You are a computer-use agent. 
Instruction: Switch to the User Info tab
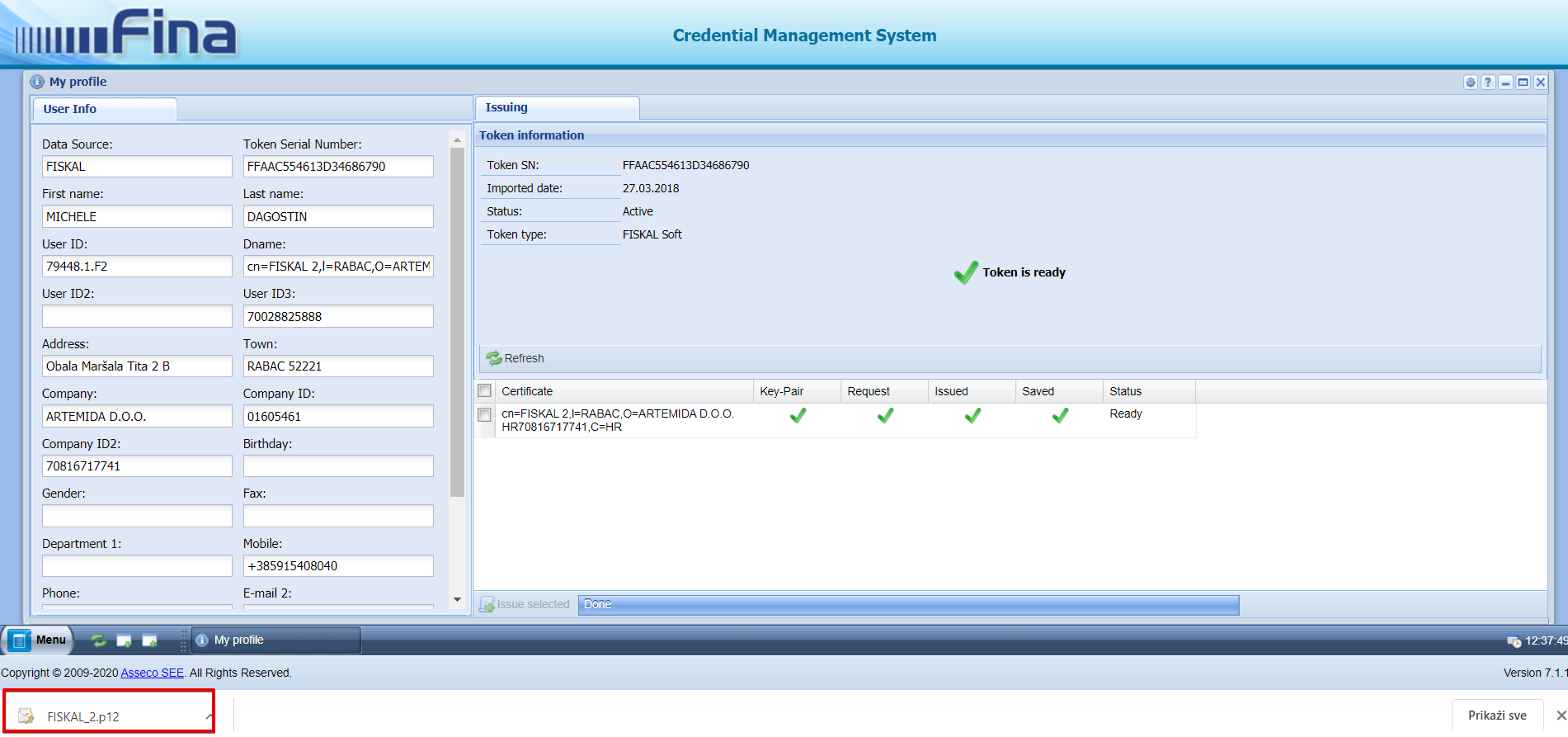104,109
